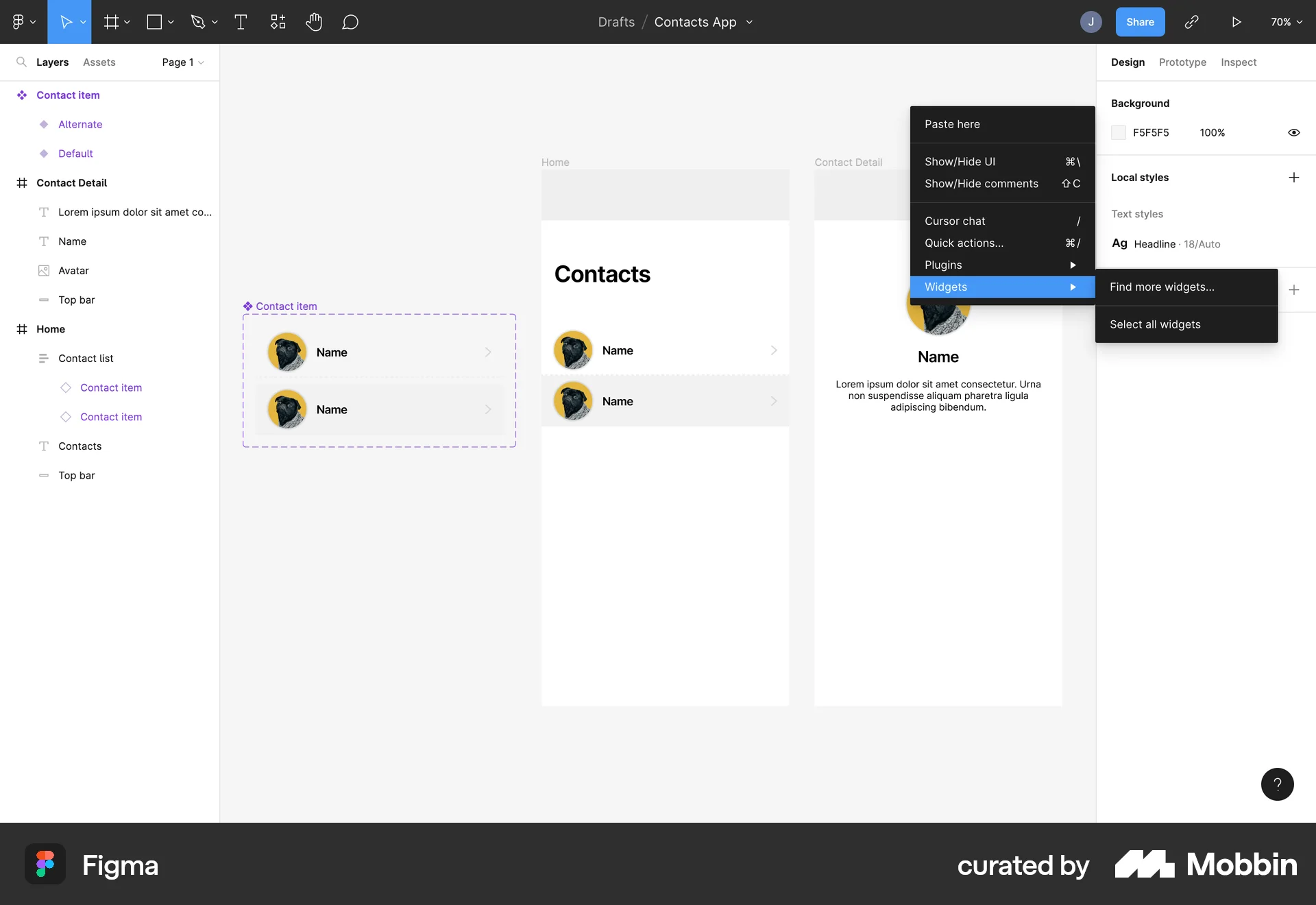
Task: Select the Contact Detail frame in layers
Action: click(x=71, y=182)
